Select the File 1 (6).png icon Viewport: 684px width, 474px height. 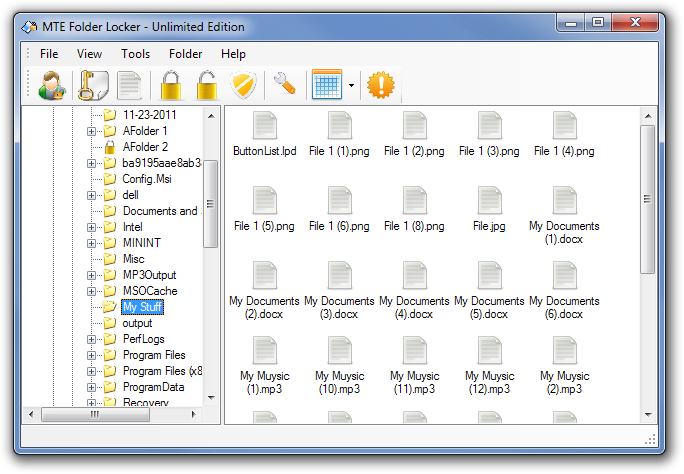[x=340, y=201]
